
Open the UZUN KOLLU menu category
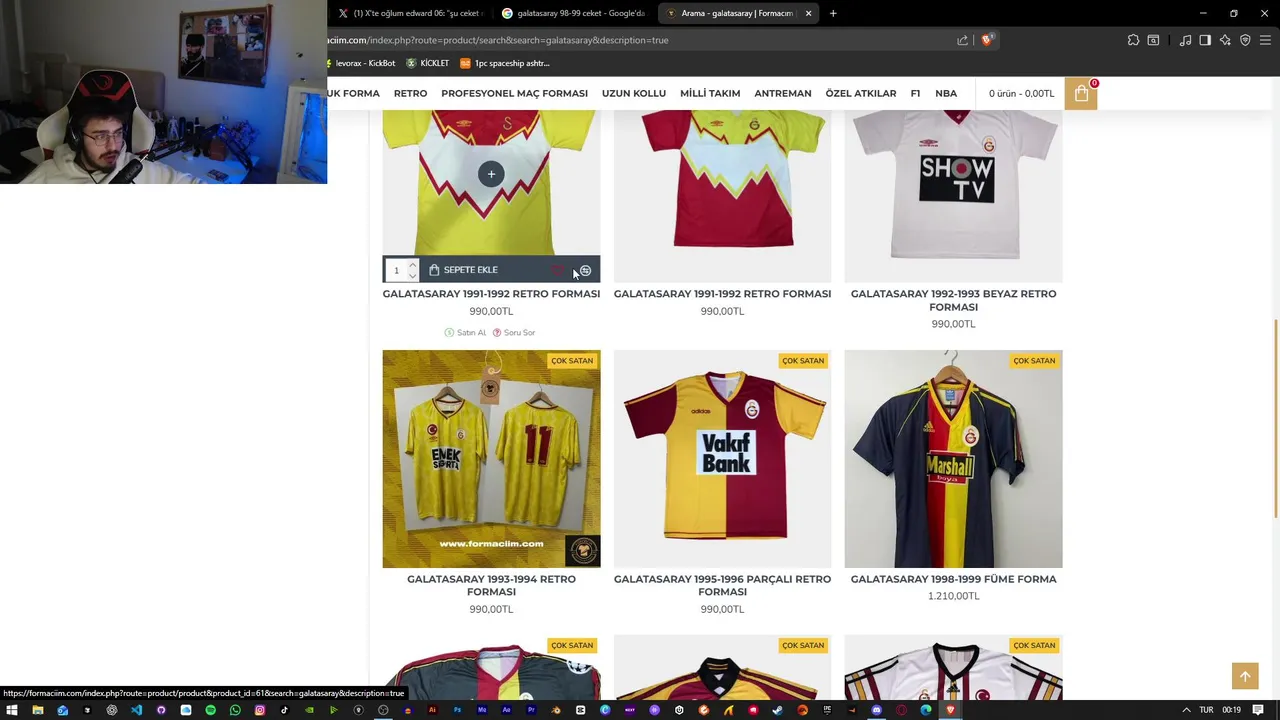coord(634,93)
